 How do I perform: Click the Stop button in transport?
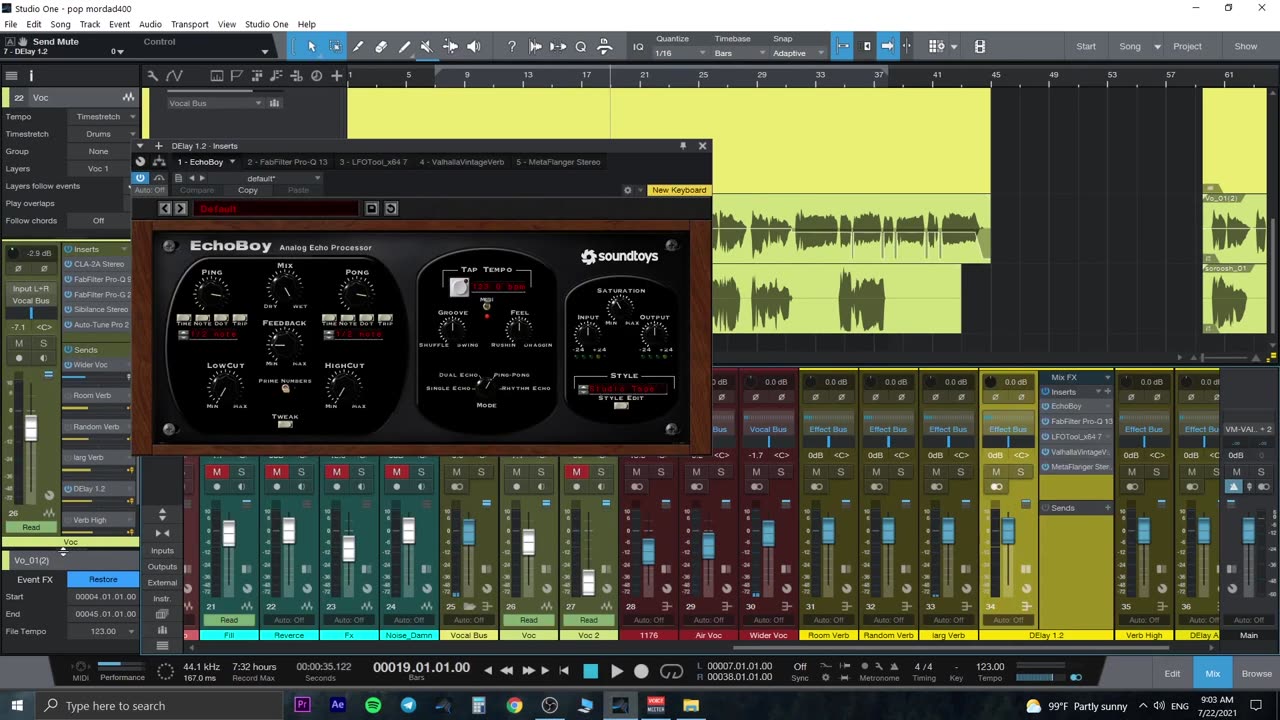click(x=590, y=671)
